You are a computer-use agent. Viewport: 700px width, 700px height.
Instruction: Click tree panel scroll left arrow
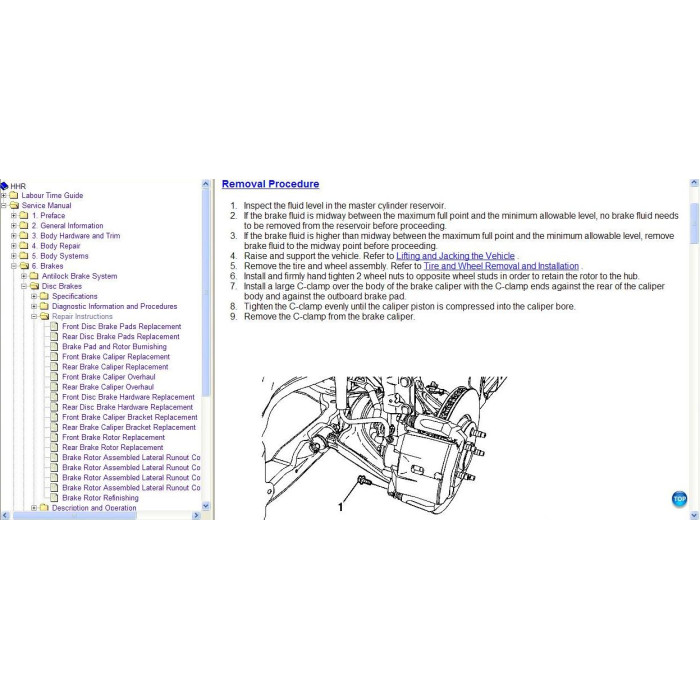5,515
